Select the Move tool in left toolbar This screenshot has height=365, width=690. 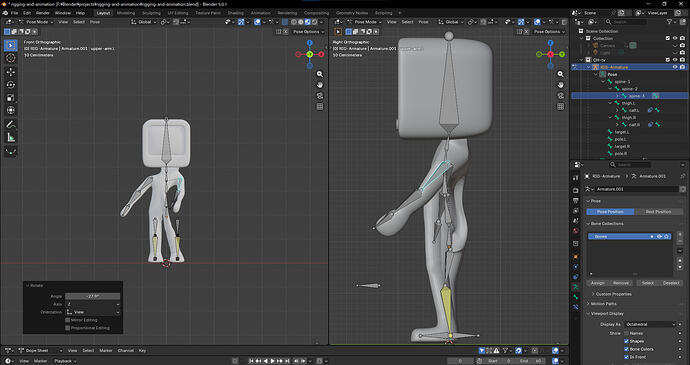(11, 72)
